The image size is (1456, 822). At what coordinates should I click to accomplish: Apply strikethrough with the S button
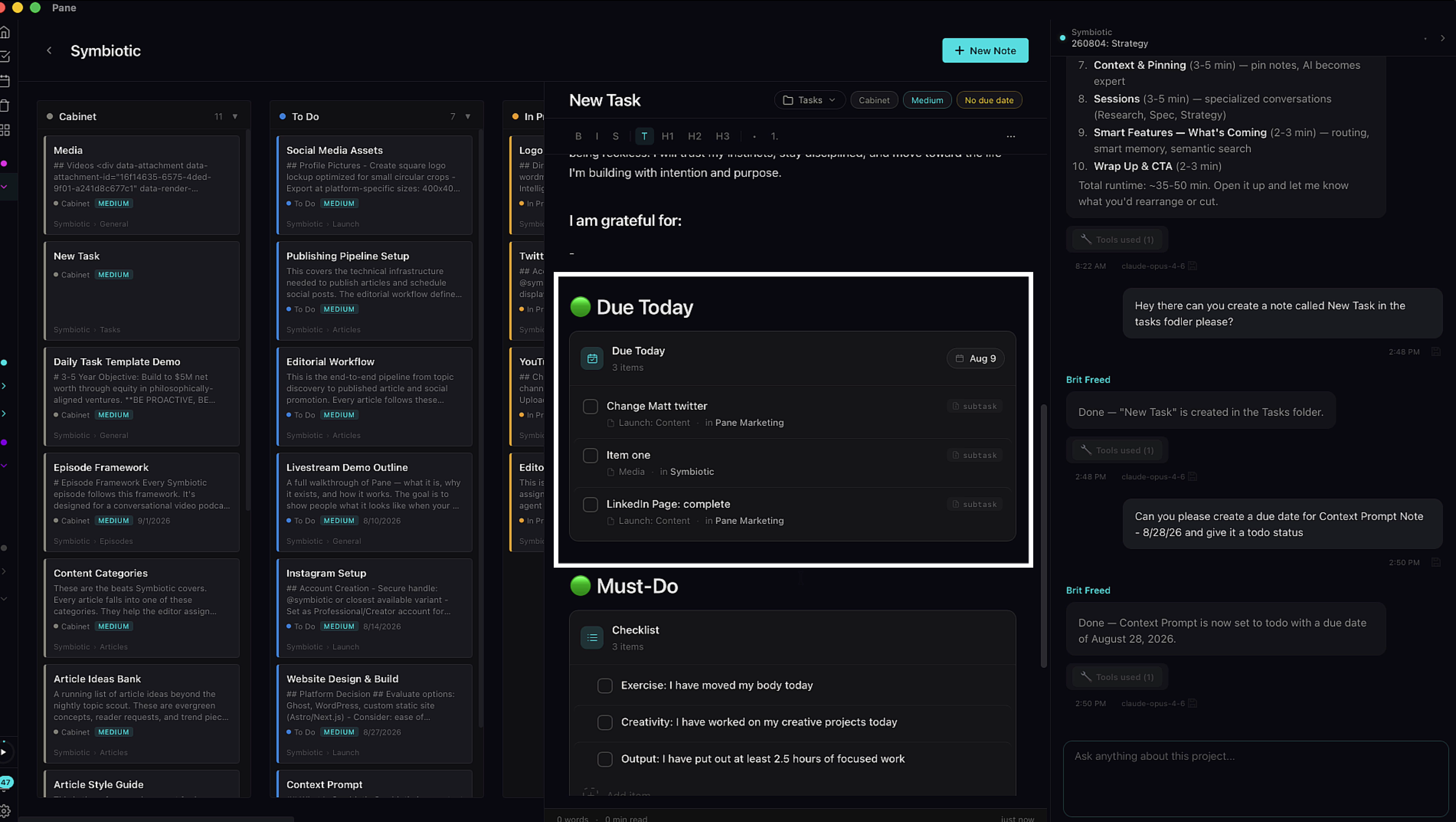(615, 136)
